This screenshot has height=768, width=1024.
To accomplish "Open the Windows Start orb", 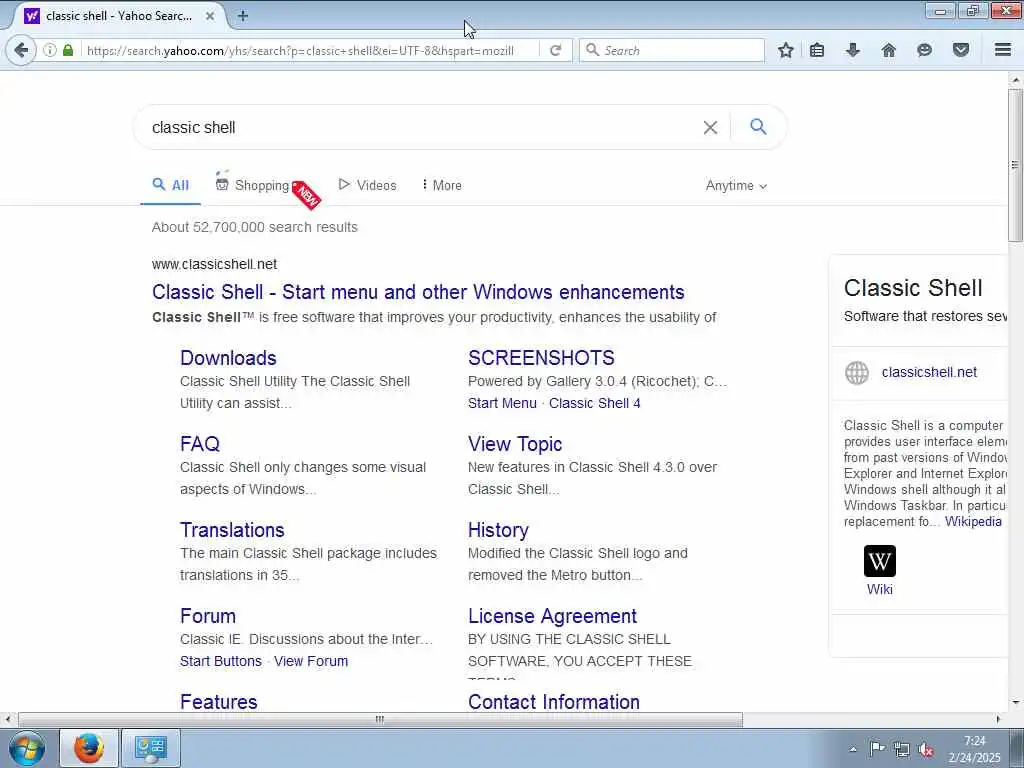I will pyautogui.click(x=27, y=748).
